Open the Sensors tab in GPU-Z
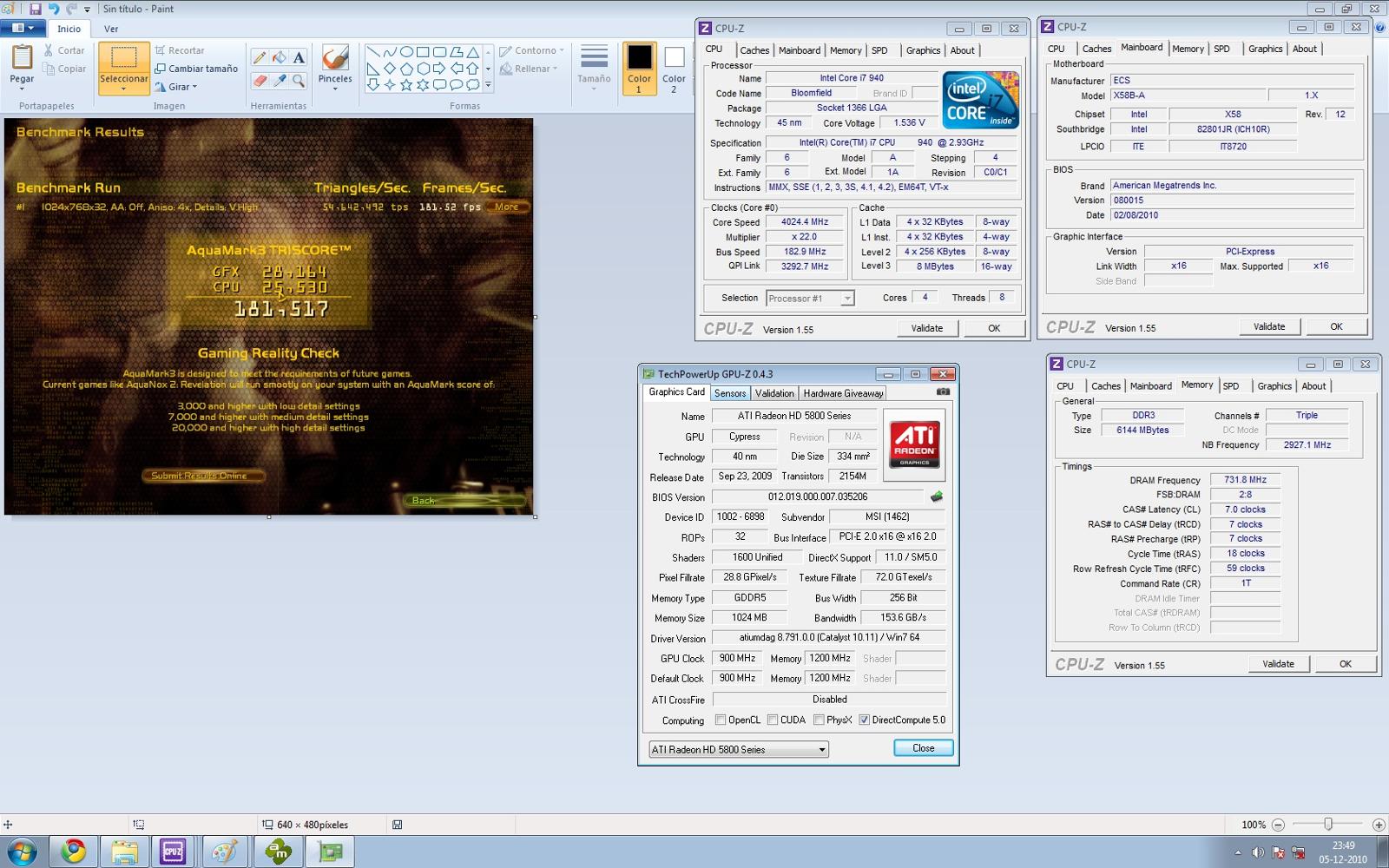This screenshot has height=868, width=1389. (730, 393)
